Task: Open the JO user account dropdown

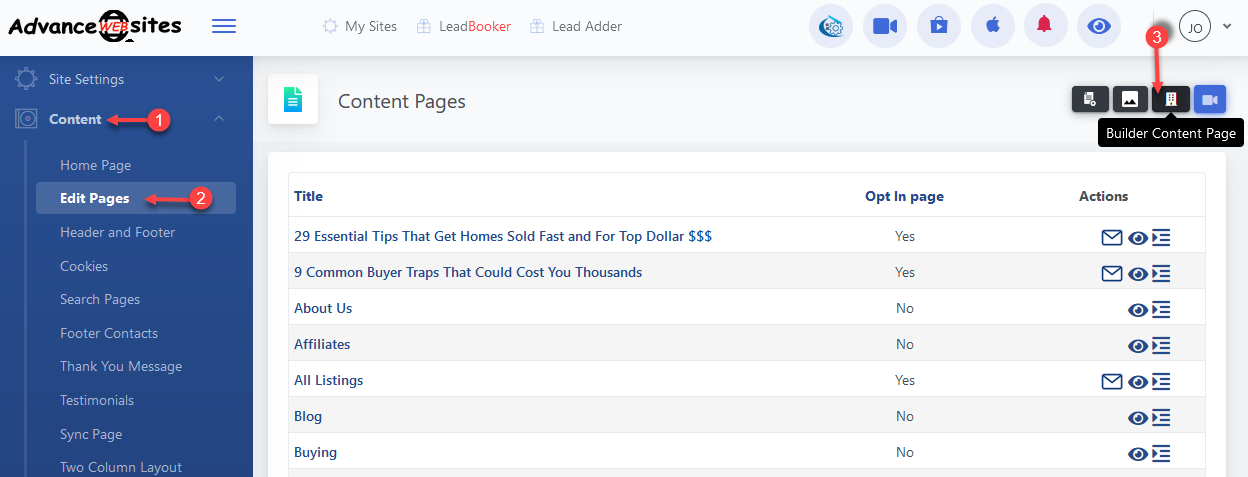Action: point(1205,27)
